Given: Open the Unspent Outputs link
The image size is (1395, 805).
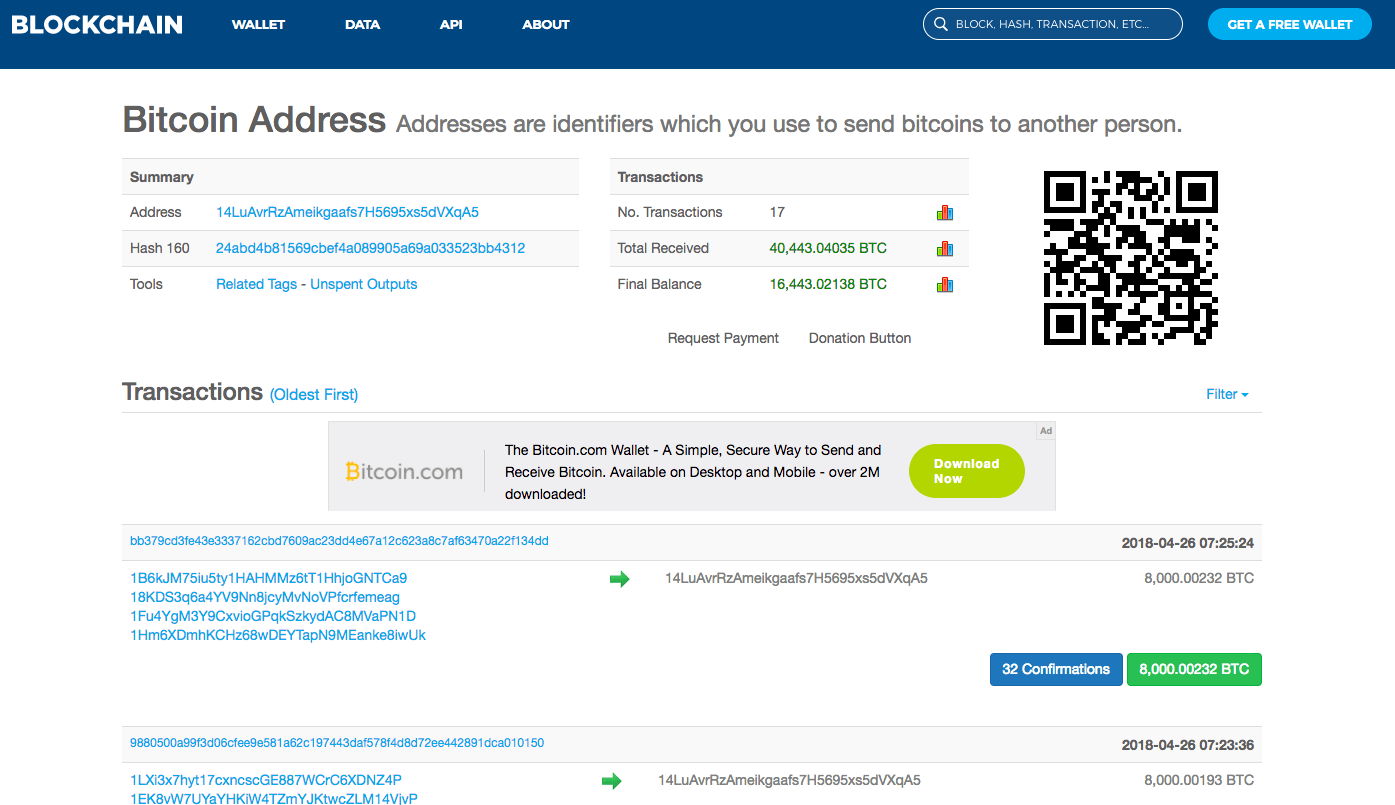Looking at the screenshot, I should click(x=363, y=284).
